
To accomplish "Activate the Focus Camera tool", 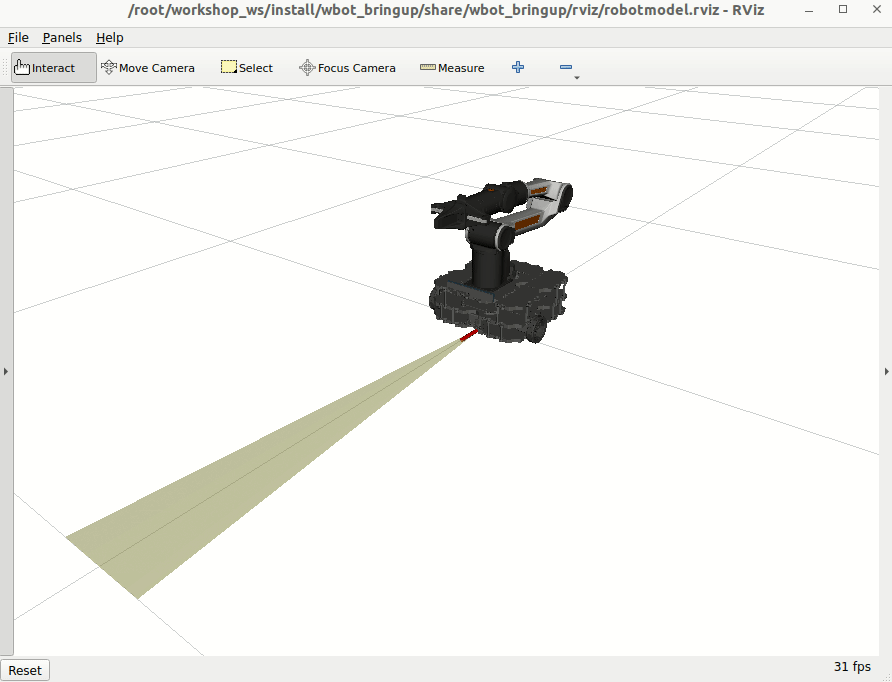I will click(347, 67).
